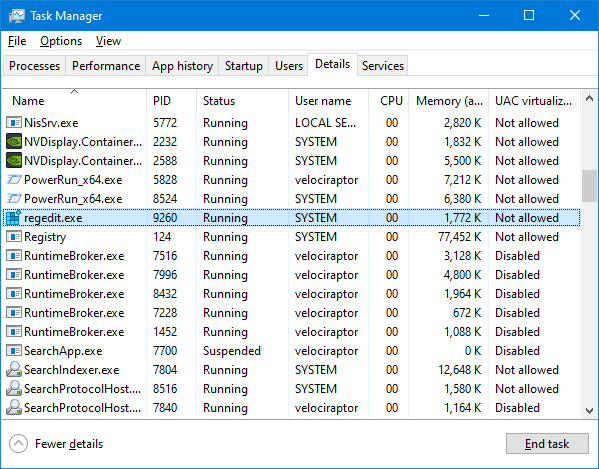The image size is (599, 469).
Task: Switch to the Startup tab
Action: (x=244, y=66)
